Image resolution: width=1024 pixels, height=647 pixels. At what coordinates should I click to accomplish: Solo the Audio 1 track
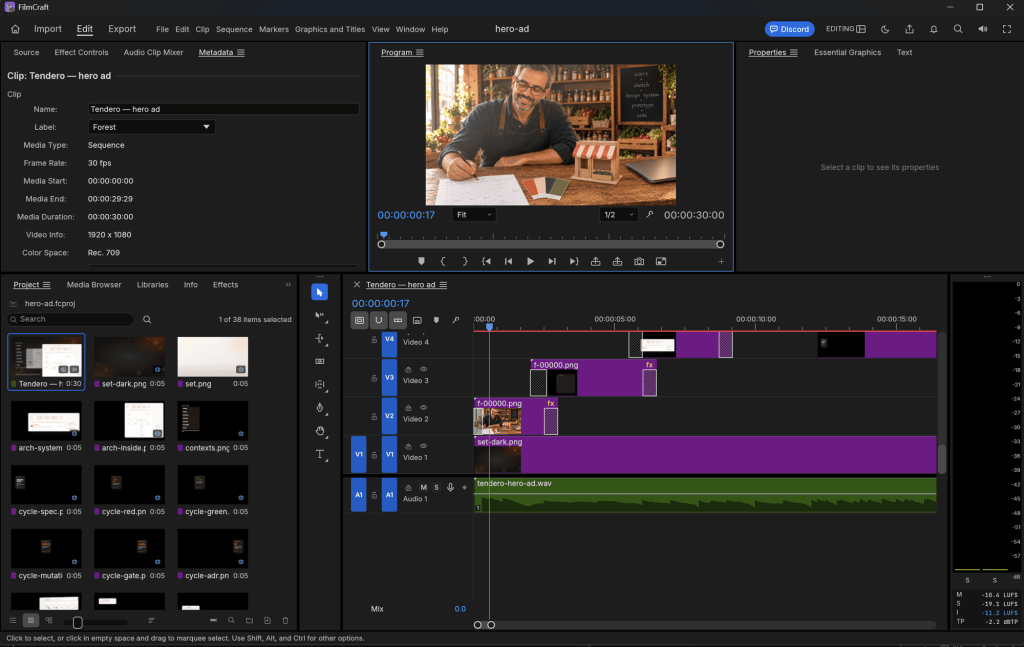[436, 487]
